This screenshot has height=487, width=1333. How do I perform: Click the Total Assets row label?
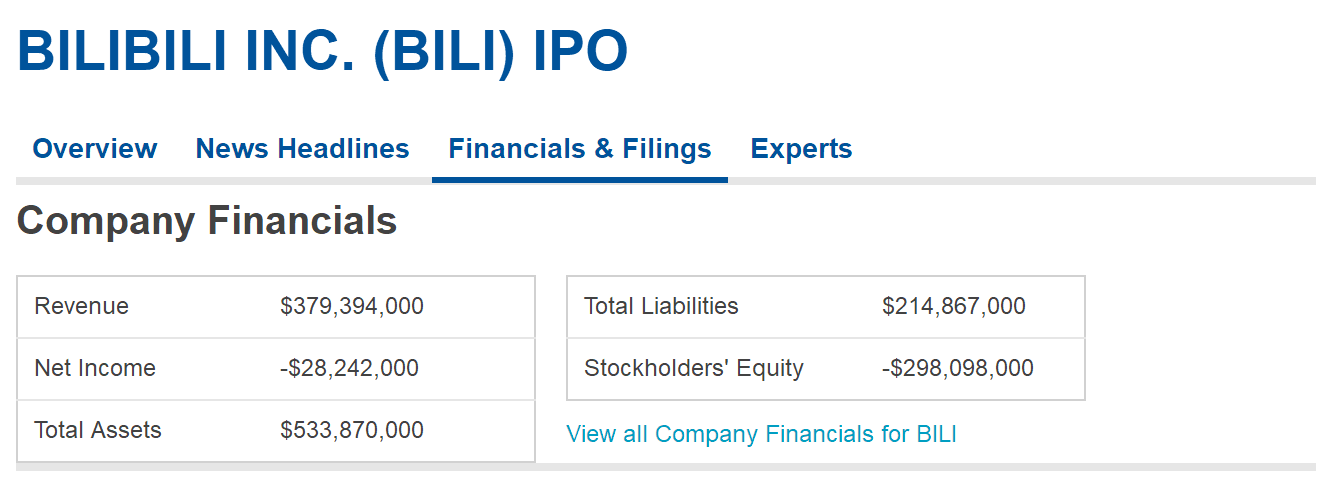(x=98, y=430)
